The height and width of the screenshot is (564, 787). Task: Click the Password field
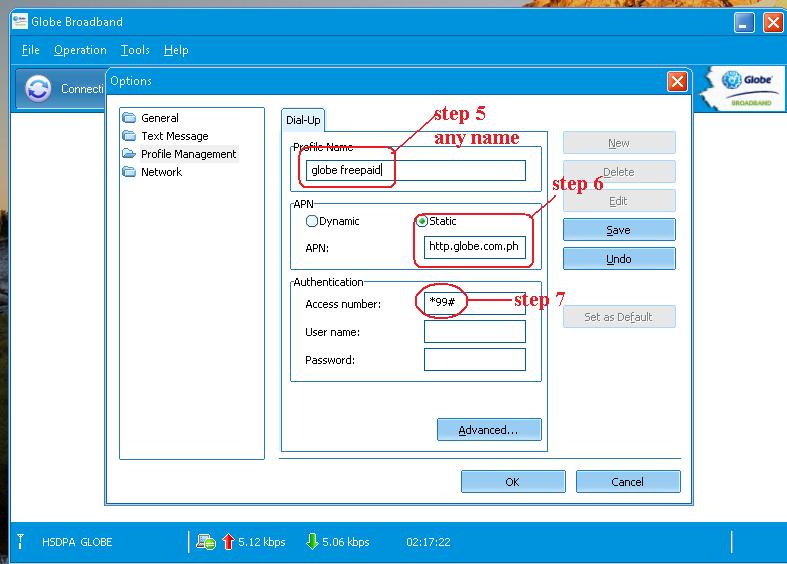click(474, 360)
